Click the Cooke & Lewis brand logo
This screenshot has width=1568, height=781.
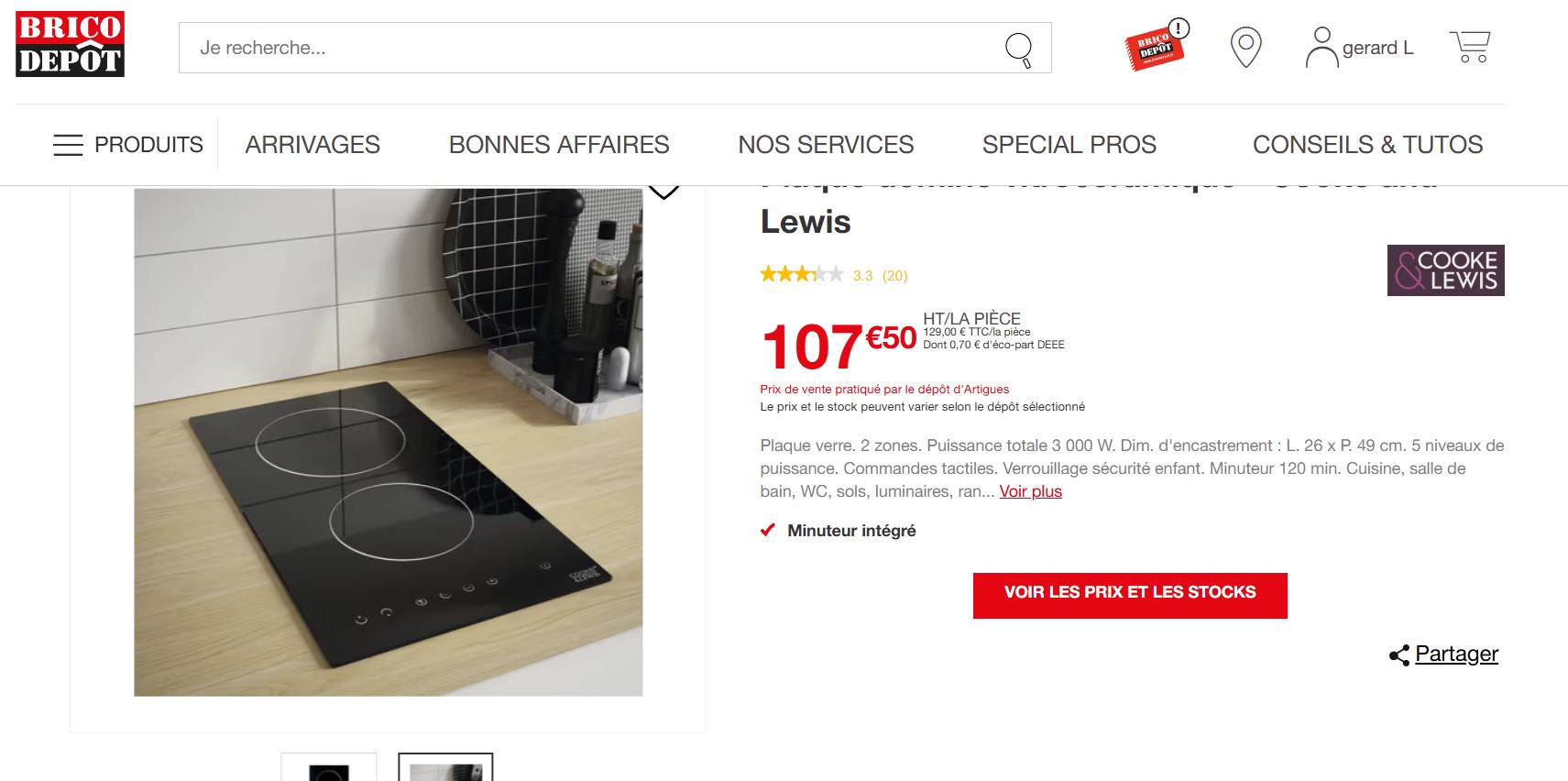pos(1445,270)
